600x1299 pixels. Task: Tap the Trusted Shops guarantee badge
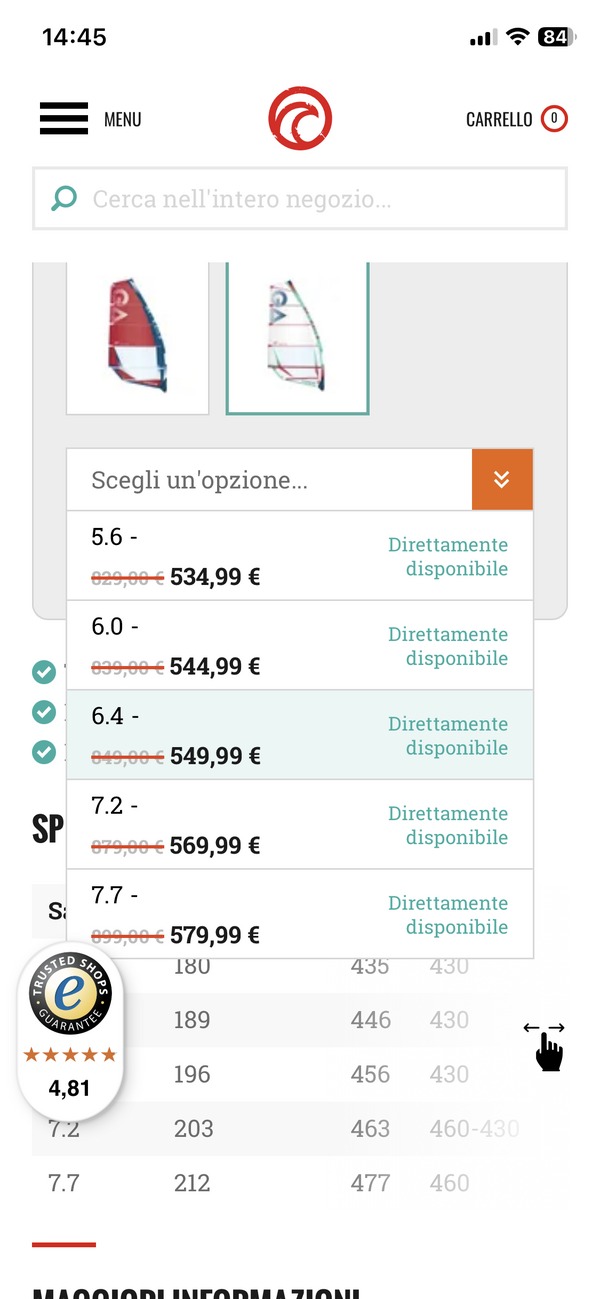pyautogui.click(x=70, y=1032)
